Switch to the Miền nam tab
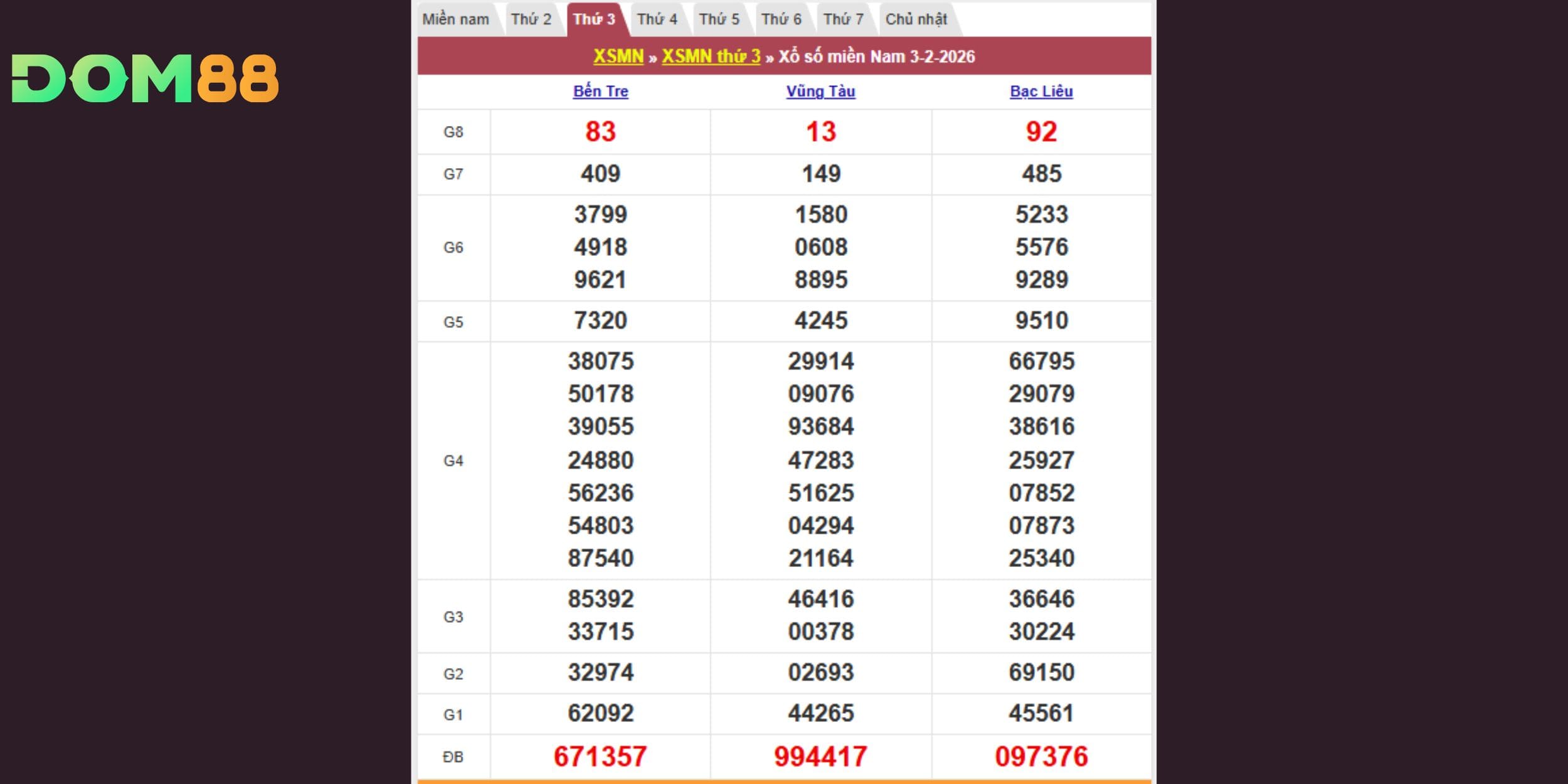Image resolution: width=1568 pixels, height=784 pixels. pos(456,19)
